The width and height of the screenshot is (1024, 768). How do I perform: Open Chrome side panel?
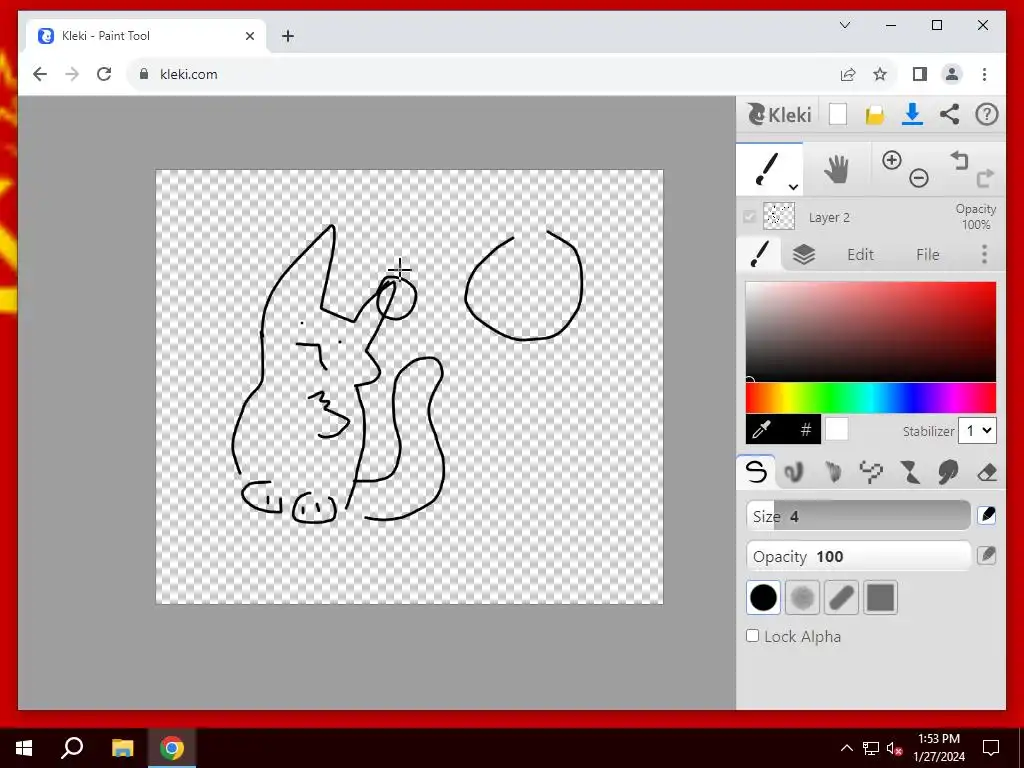click(920, 74)
